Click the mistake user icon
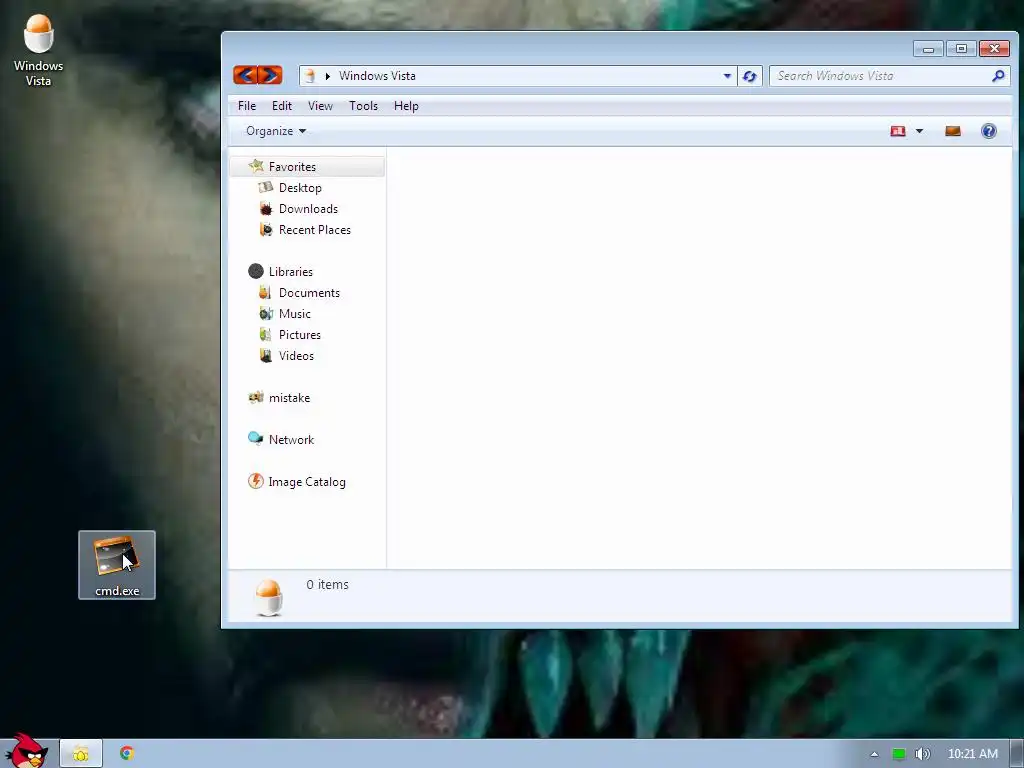 coord(256,397)
